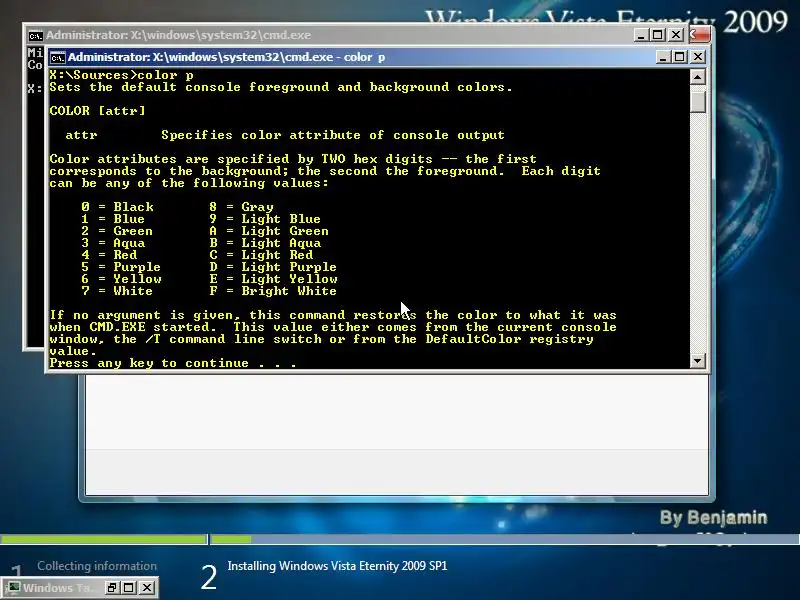800x600 pixels.
Task: Click the '4 = Red' color entry
Action: (x=109, y=255)
